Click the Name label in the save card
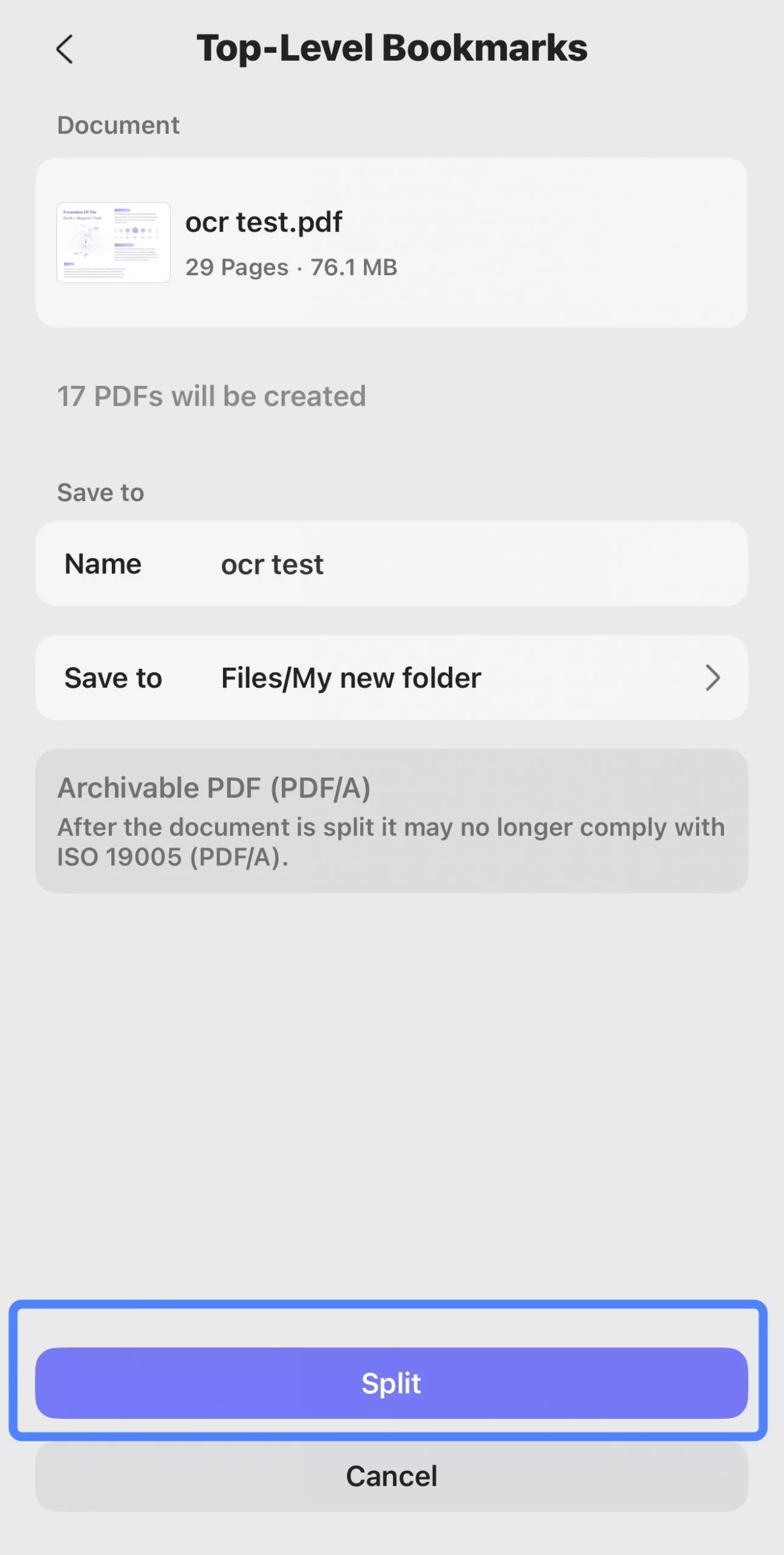 coord(103,564)
